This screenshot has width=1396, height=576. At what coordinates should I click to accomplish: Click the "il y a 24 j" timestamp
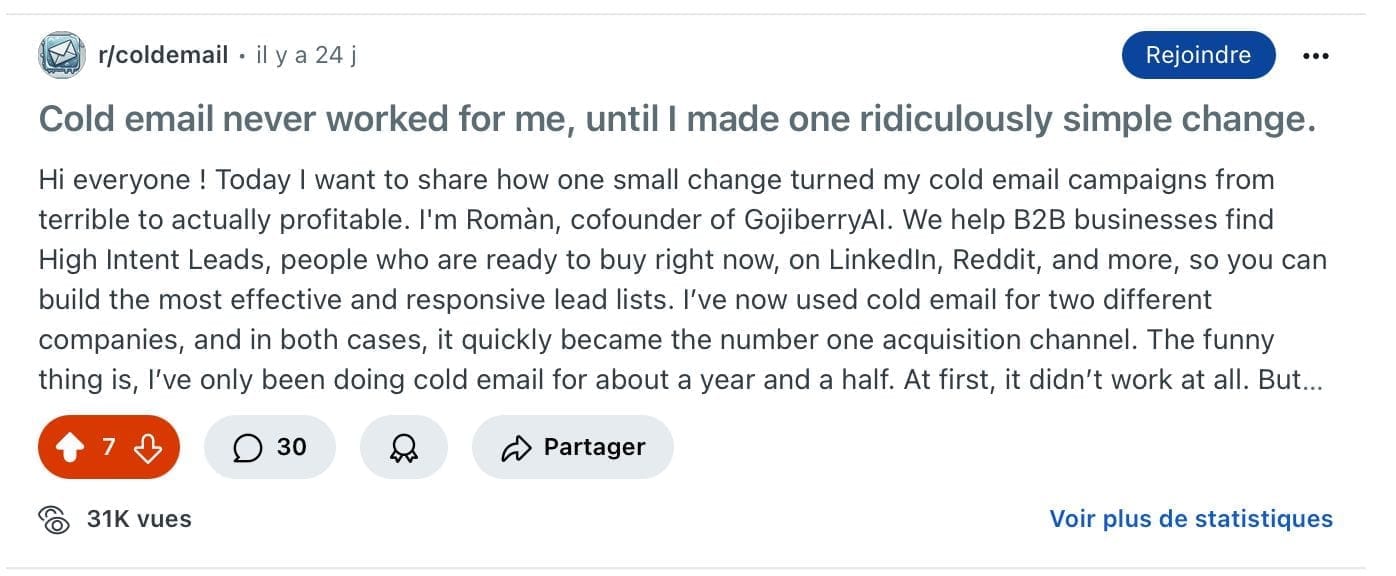click(x=306, y=55)
